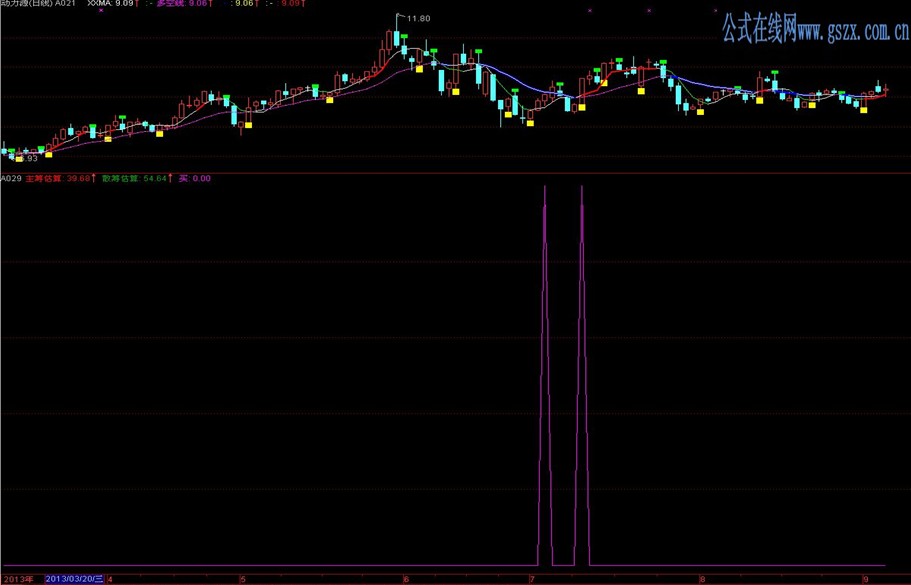Click the main chart title ending in A021
911x585 pixels.
(x=38, y=3)
